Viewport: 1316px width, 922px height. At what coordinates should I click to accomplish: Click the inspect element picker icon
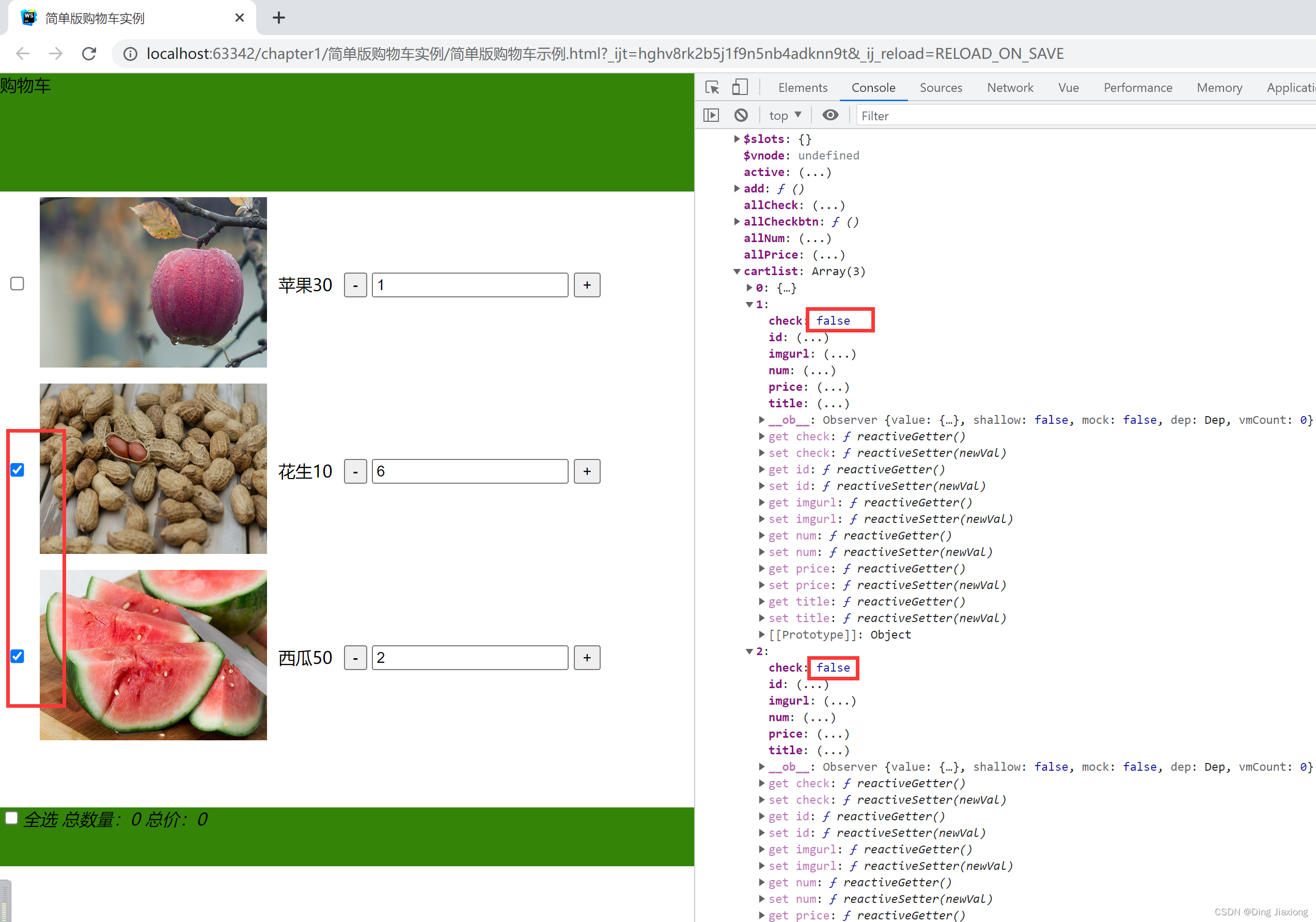[712, 87]
